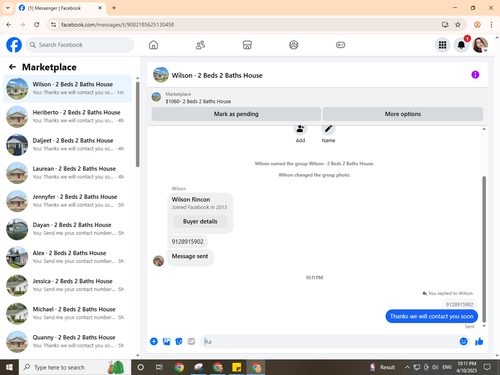
Task: Open Jennyfer - 2 Beds 2 Baths House chat
Action: point(67,201)
